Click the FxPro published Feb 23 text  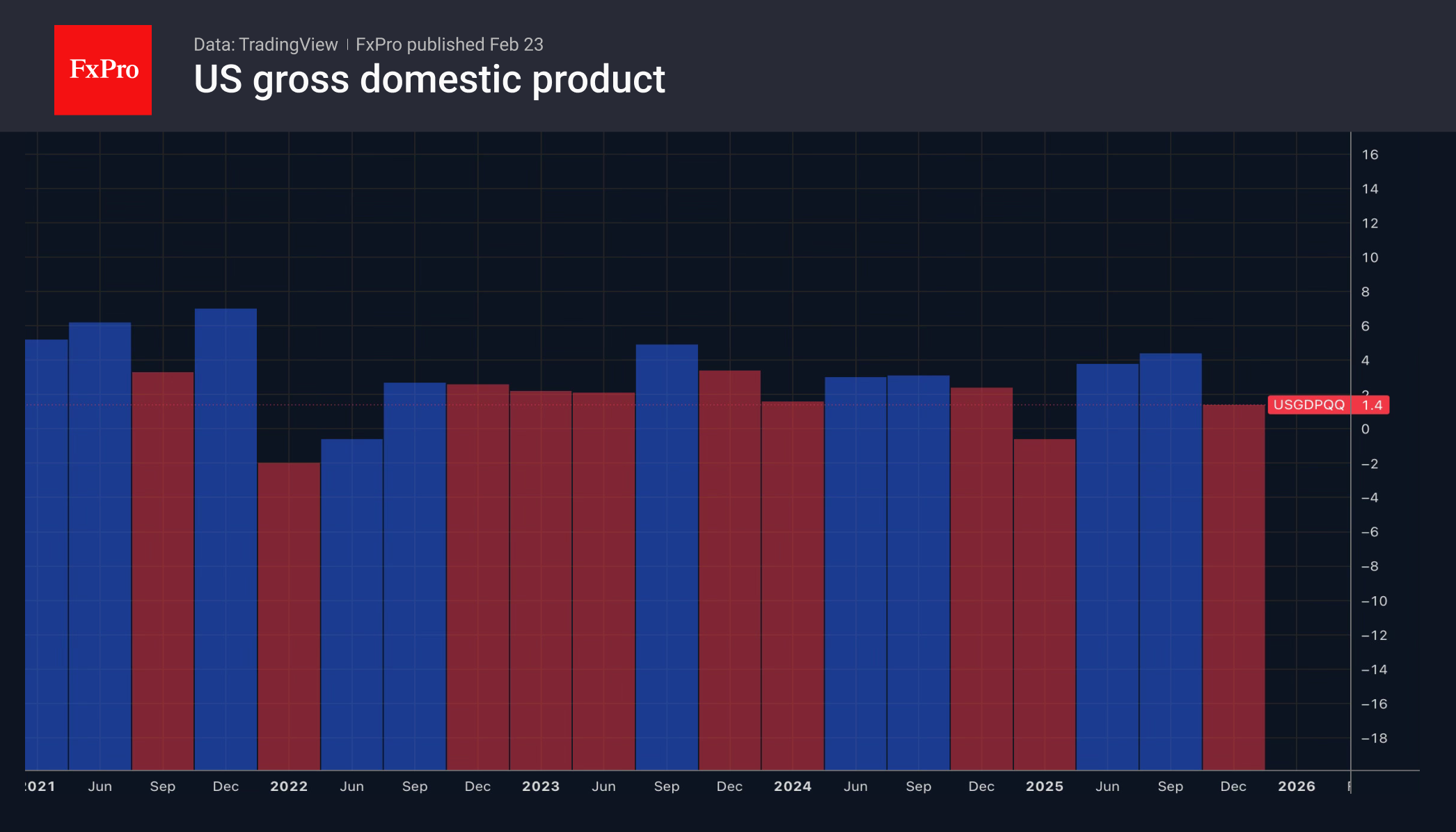click(x=448, y=44)
